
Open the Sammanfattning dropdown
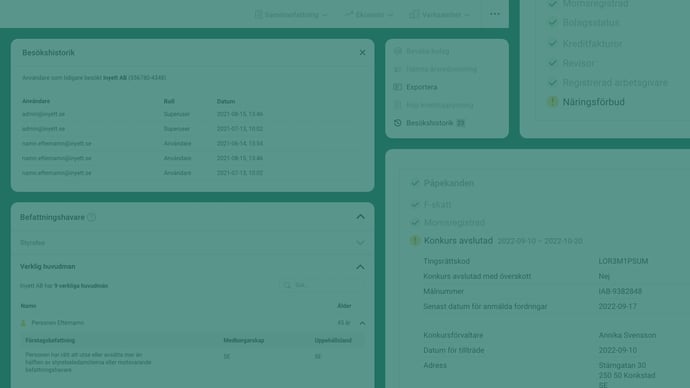click(x=291, y=15)
